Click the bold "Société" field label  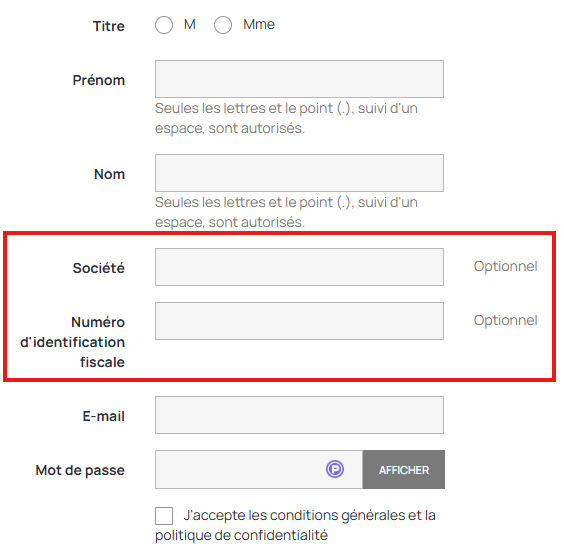coord(99,268)
